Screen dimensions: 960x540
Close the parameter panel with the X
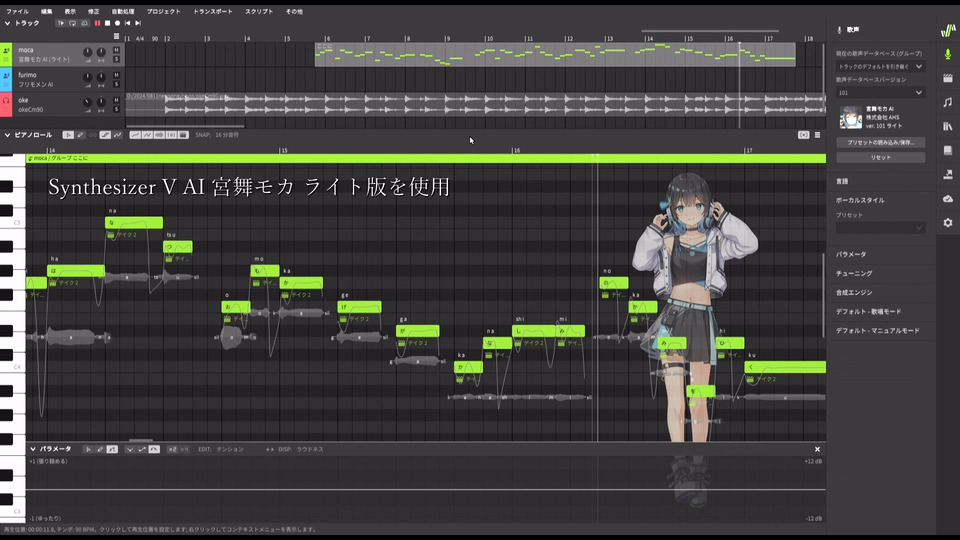pyautogui.click(x=817, y=449)
